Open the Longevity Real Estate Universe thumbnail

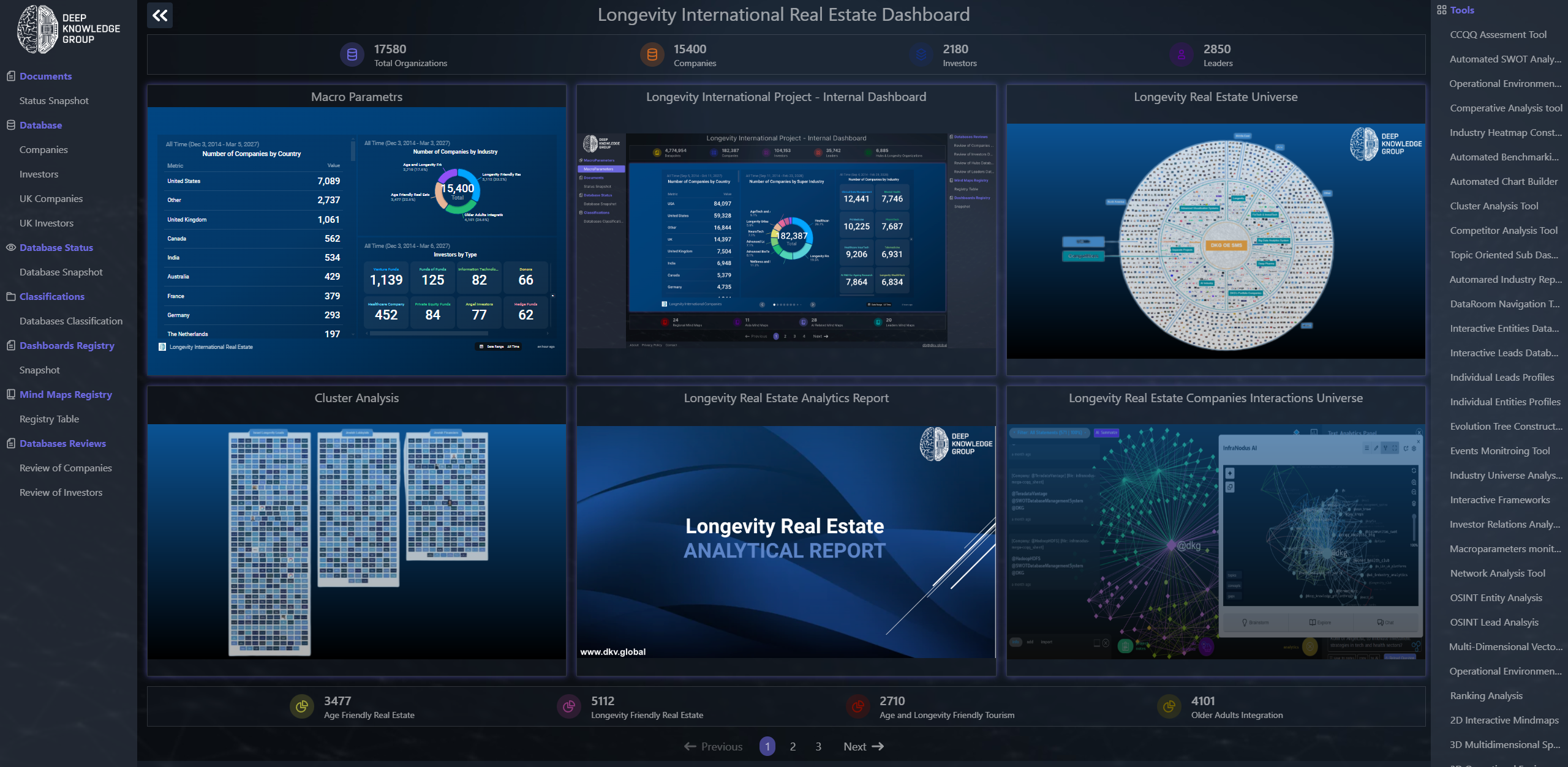[x=1215, y=241]
